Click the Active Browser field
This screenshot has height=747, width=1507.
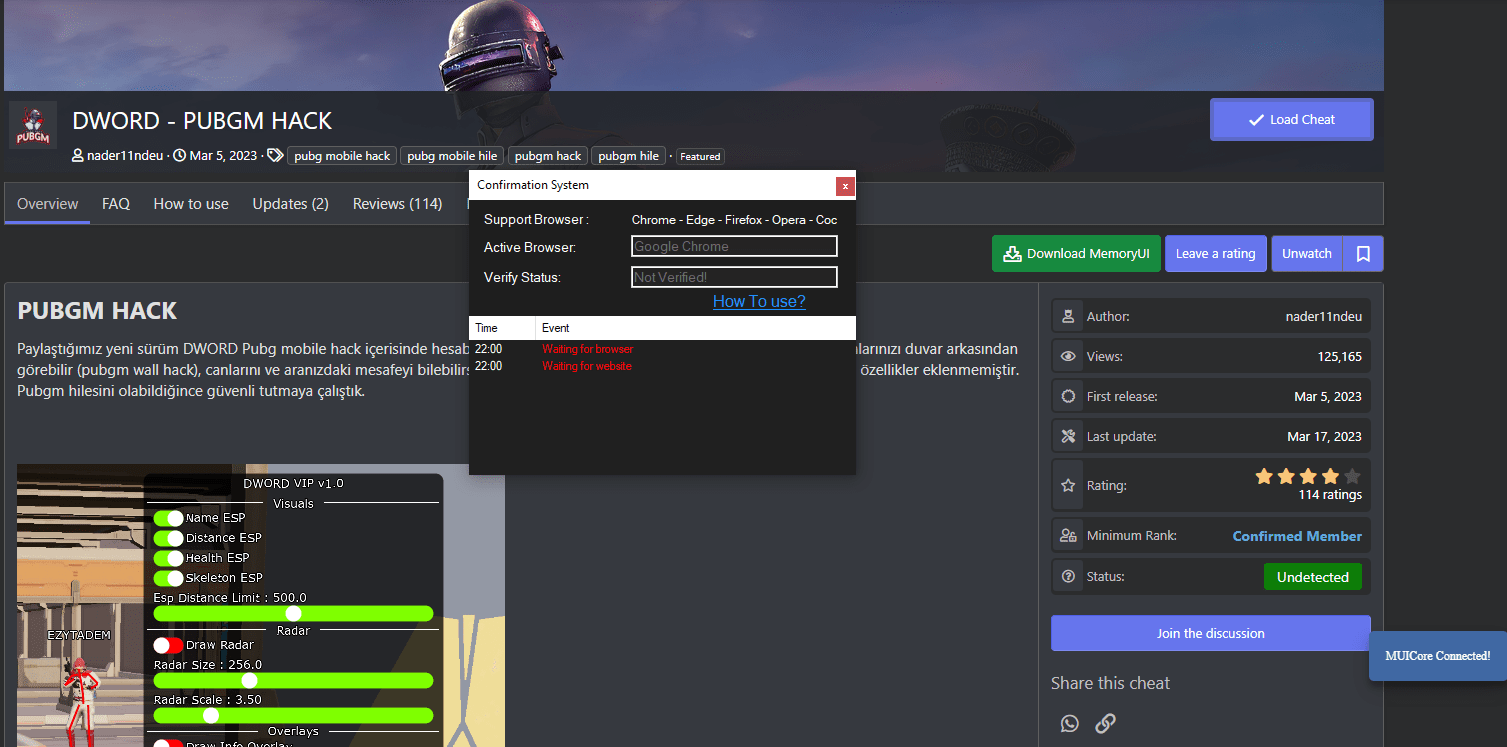coord(734,246)
